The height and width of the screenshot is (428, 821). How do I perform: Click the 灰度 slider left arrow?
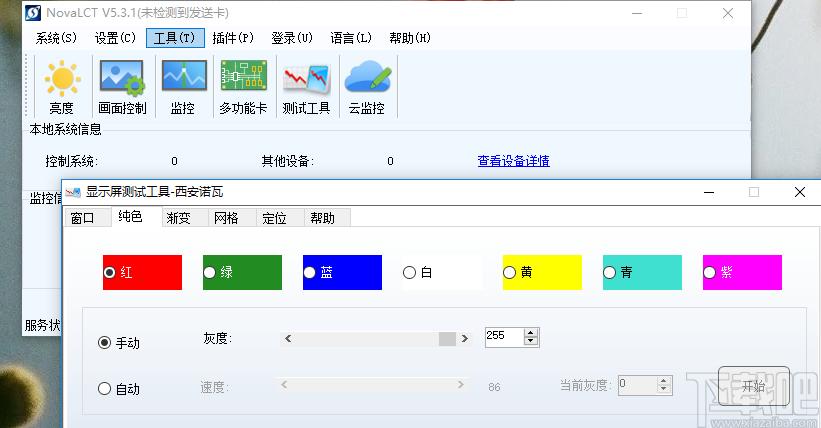(288, 339)
